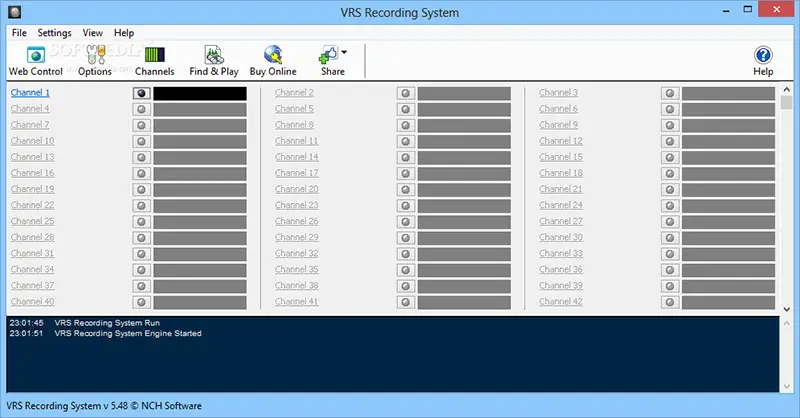
Task: Click the record button for Channel 11
Action: (x=406, y=141)
